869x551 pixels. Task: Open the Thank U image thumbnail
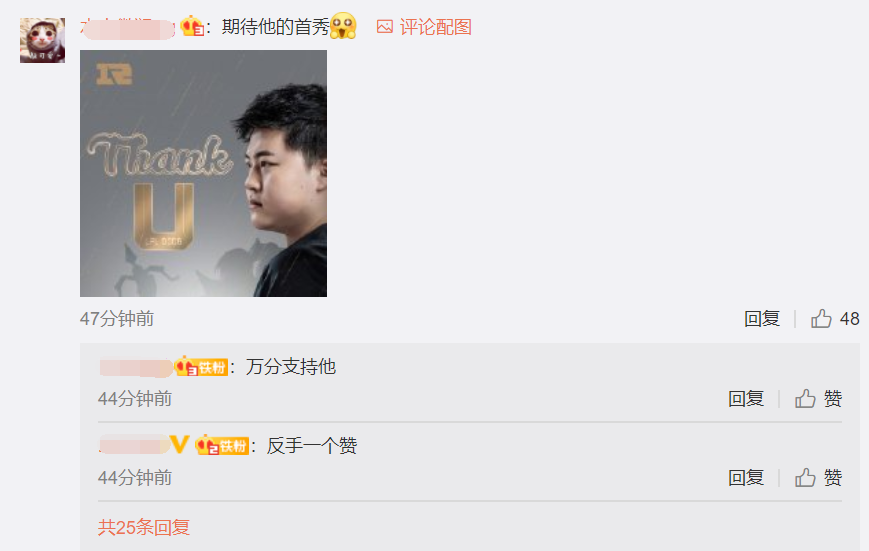click(203, 173)
